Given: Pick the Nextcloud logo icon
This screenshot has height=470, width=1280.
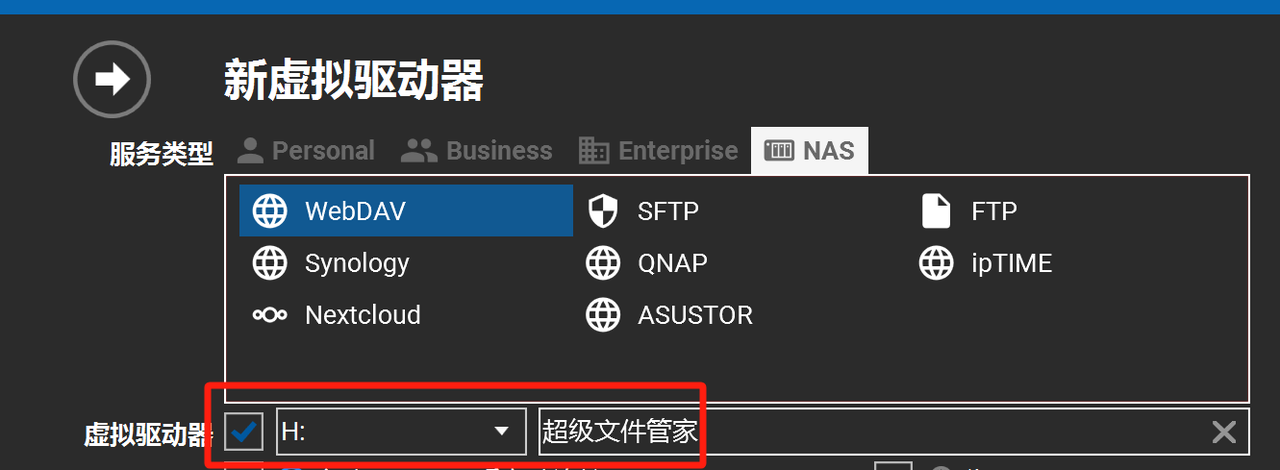Looking at the screenshot, I should [270, 315].
